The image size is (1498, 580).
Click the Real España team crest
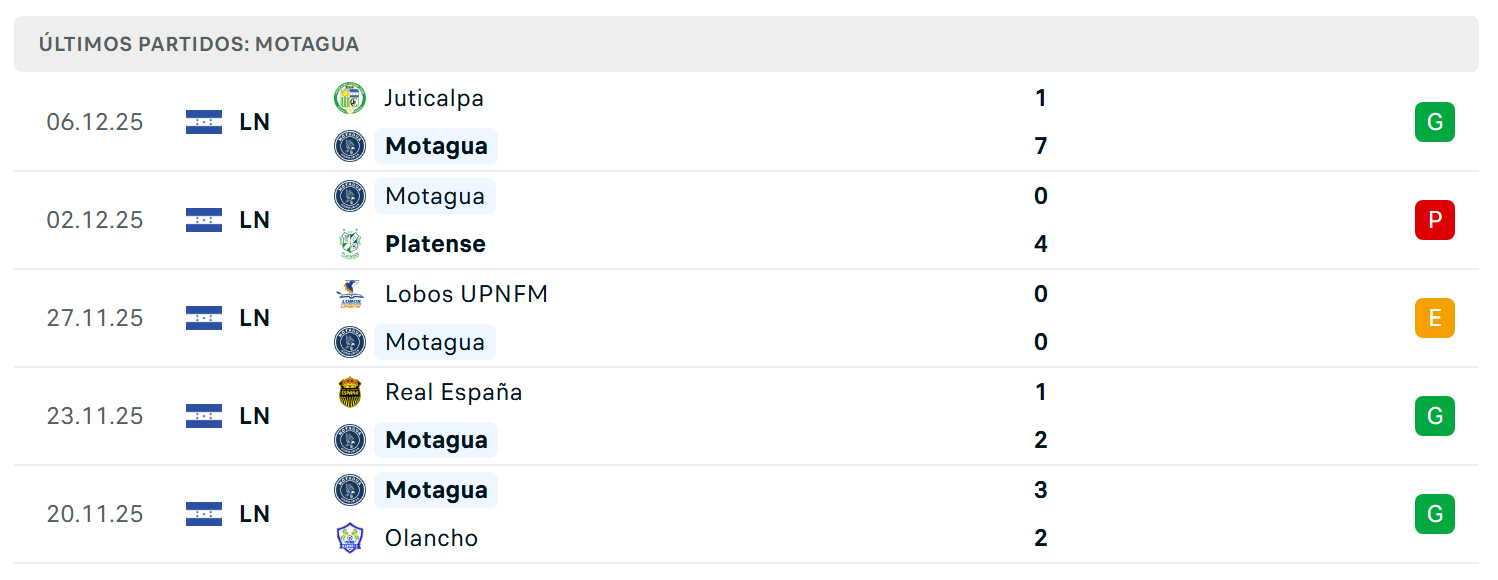pyautogui.click(x=350, y=392)
